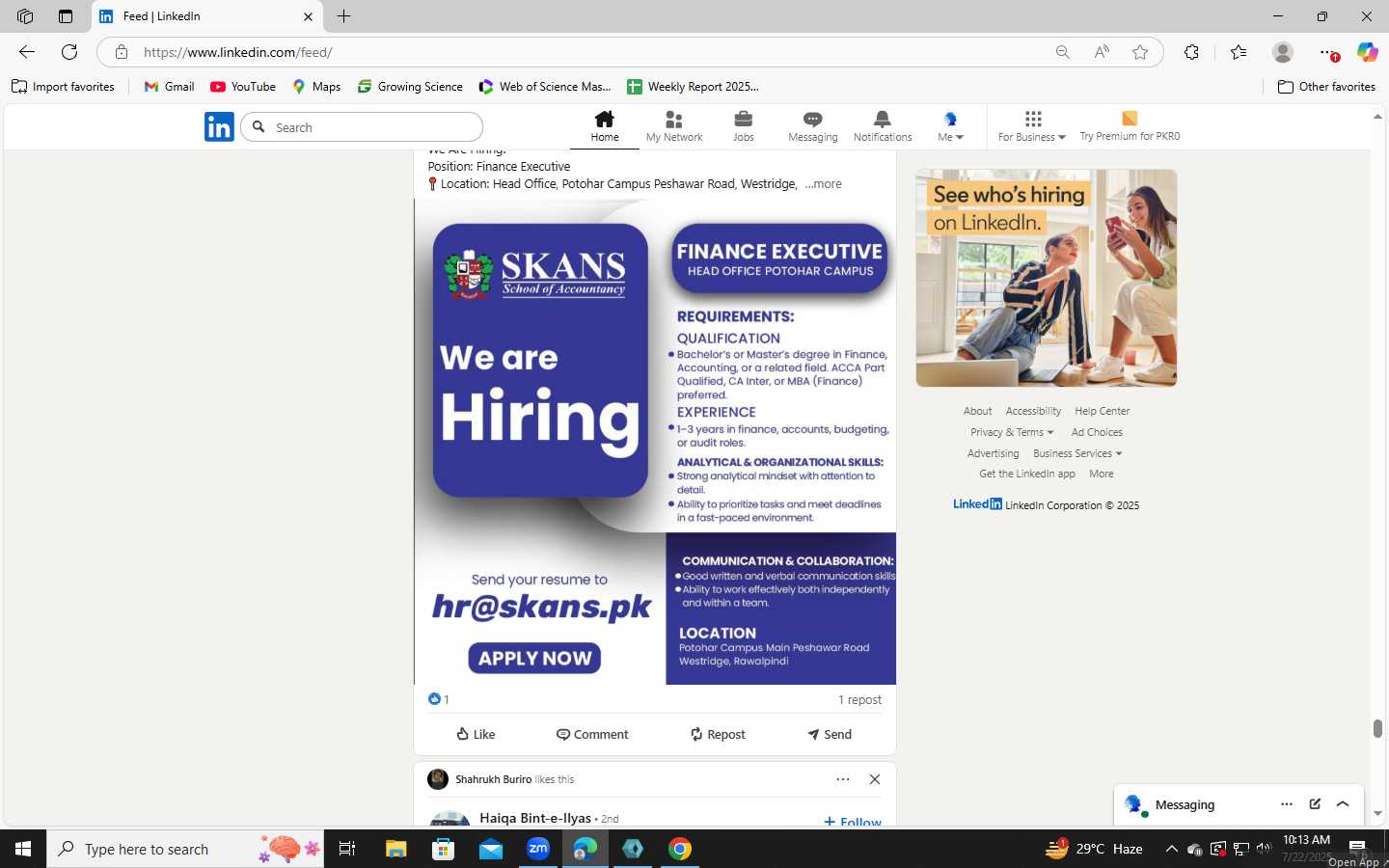Open Windows Start menu
1389x868 pixels.
pyautogui.click(x=23, y=849)
